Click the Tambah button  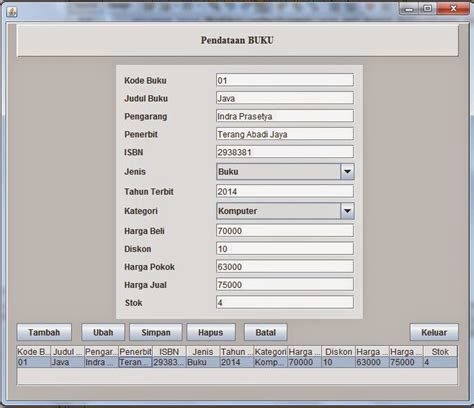[44, 332]
